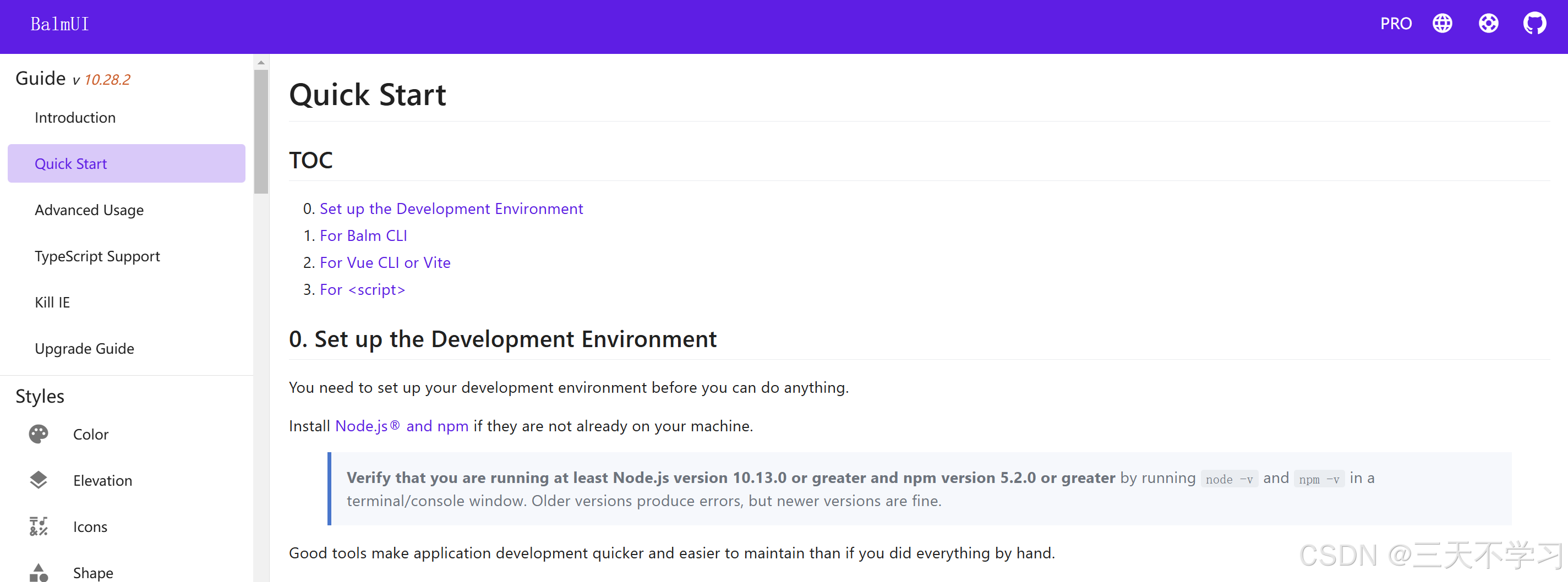Go to TypeScript Support page

pyautogui.click(x=97, y=257)
